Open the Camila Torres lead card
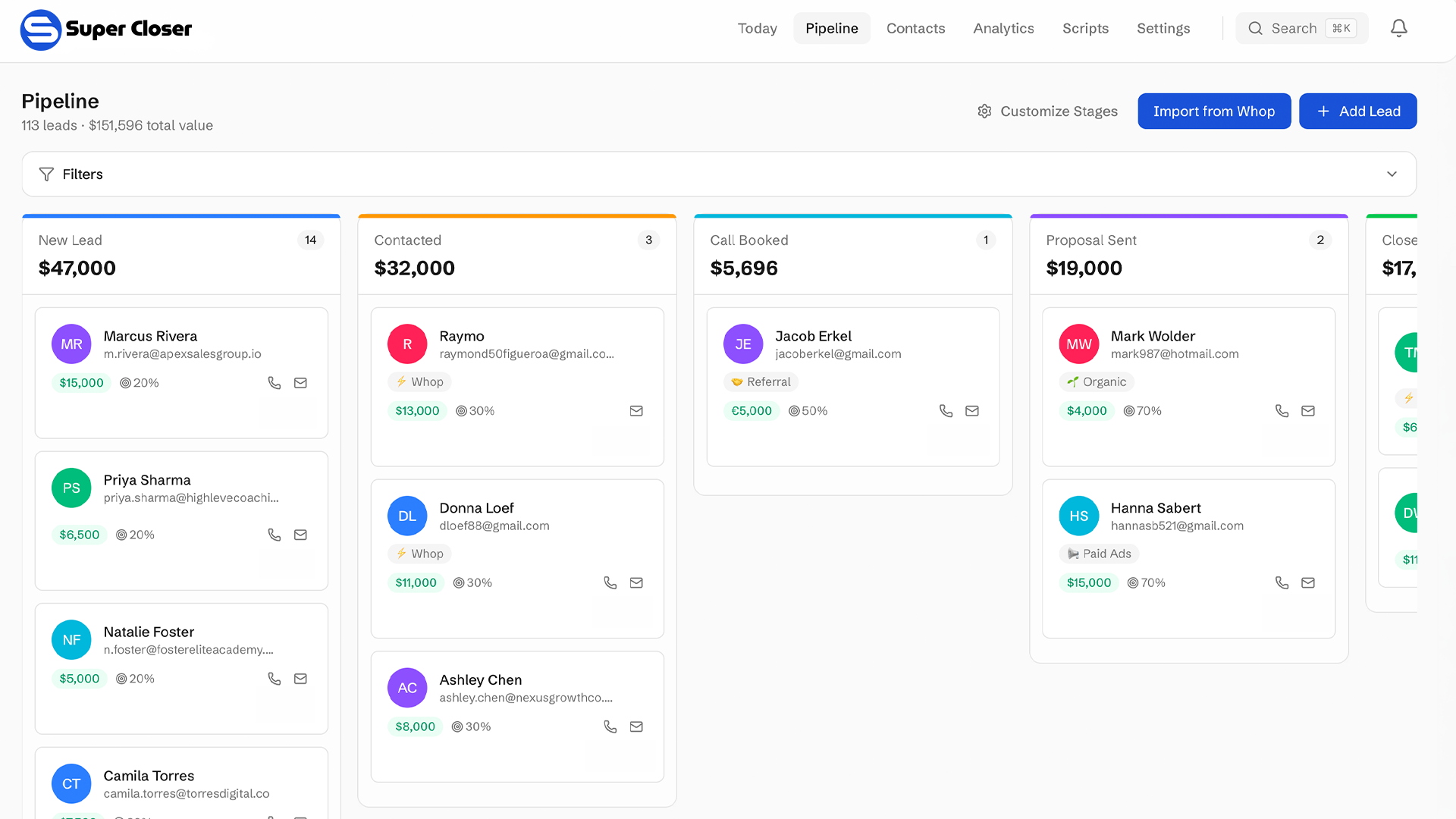The height and width of the screenshot is (819, 1456). point(181,783)
